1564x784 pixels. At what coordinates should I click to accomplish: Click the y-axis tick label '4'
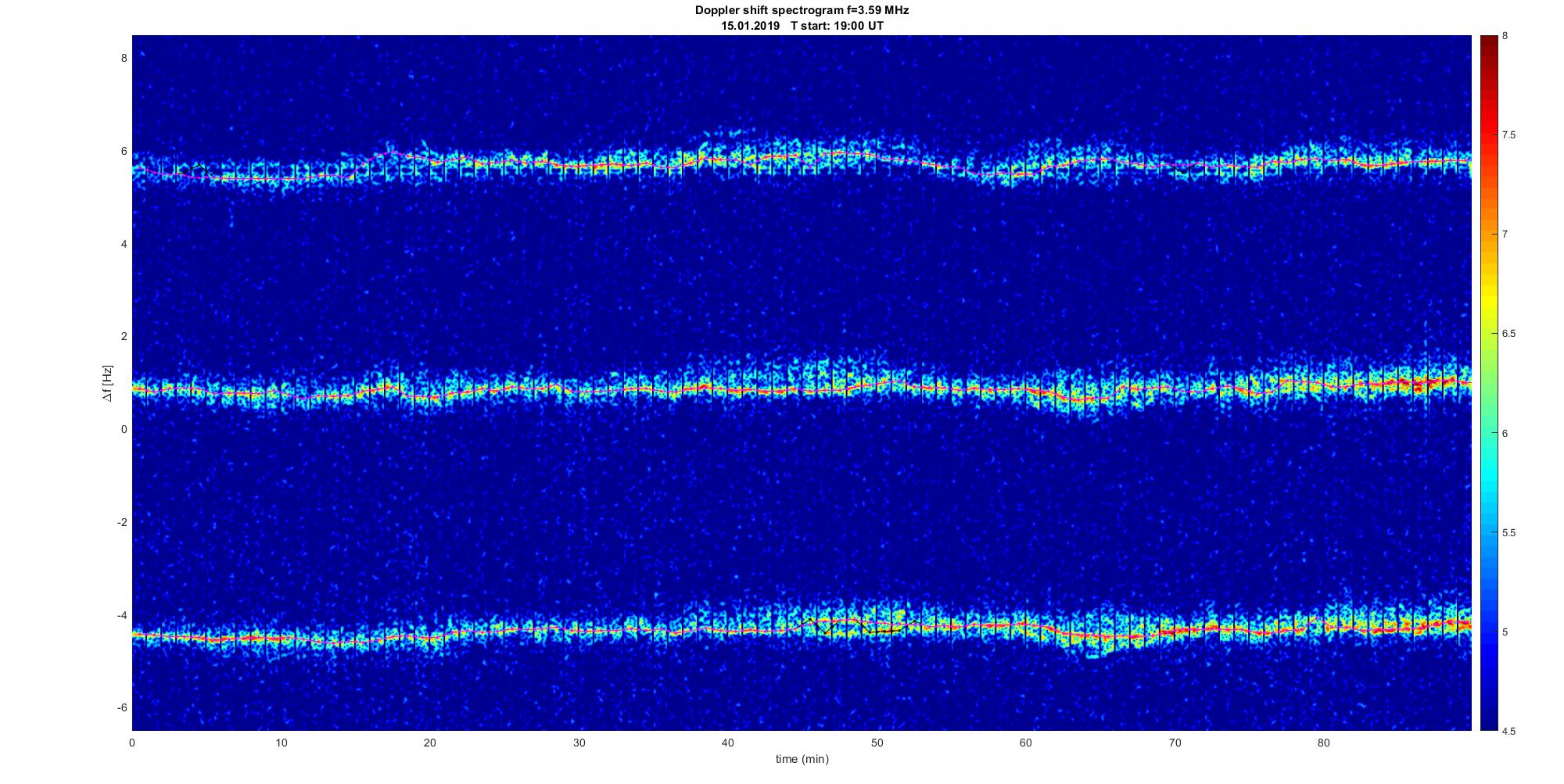tap(124, 244)
